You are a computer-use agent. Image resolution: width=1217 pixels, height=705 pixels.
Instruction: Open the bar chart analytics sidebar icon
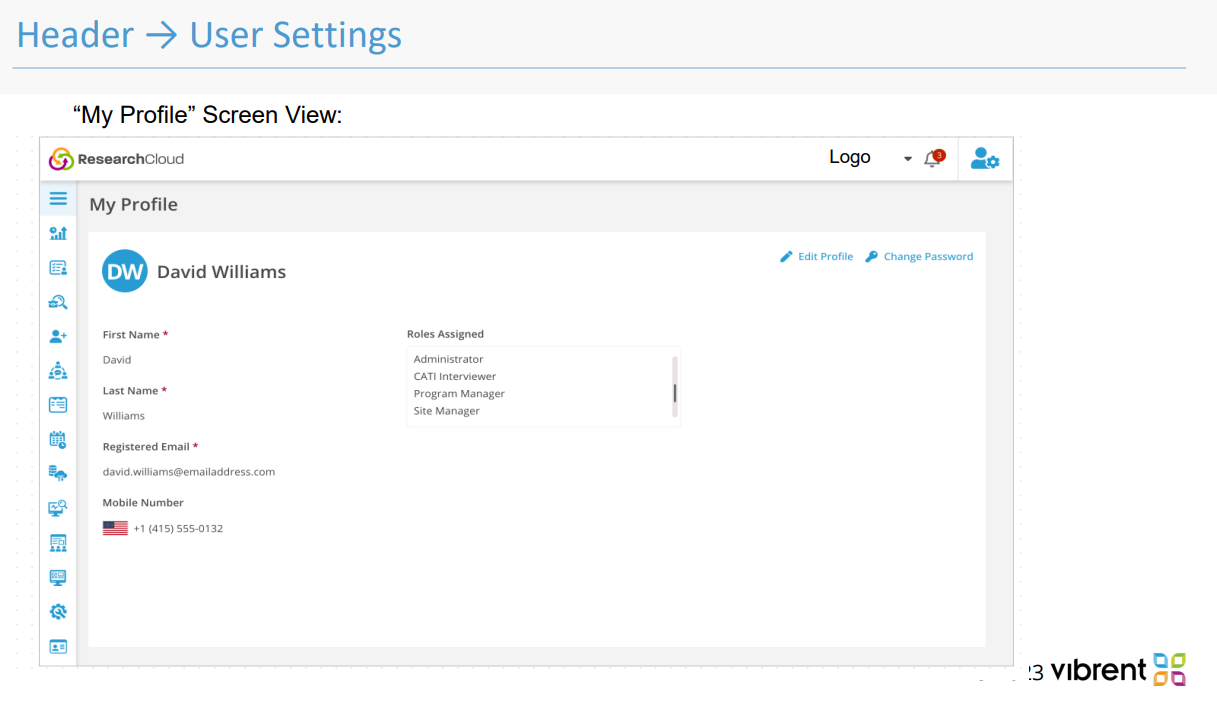[x=58, y=233]
